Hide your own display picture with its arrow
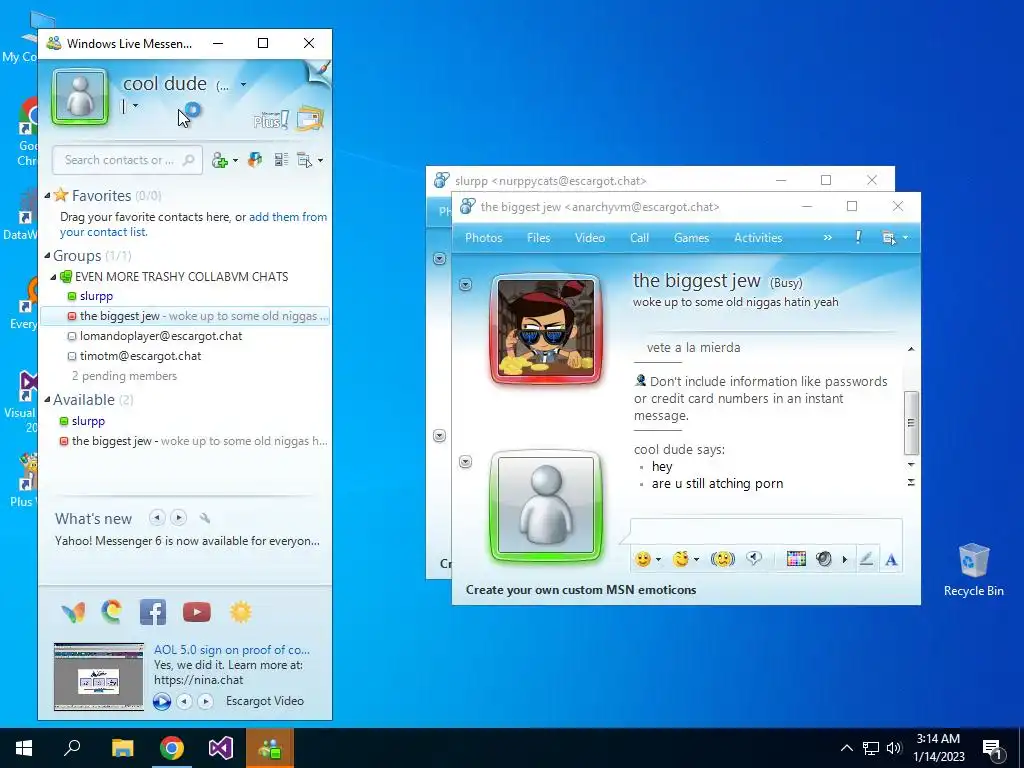This screenshot has width=1024, height=768. [x=465, y=462]
